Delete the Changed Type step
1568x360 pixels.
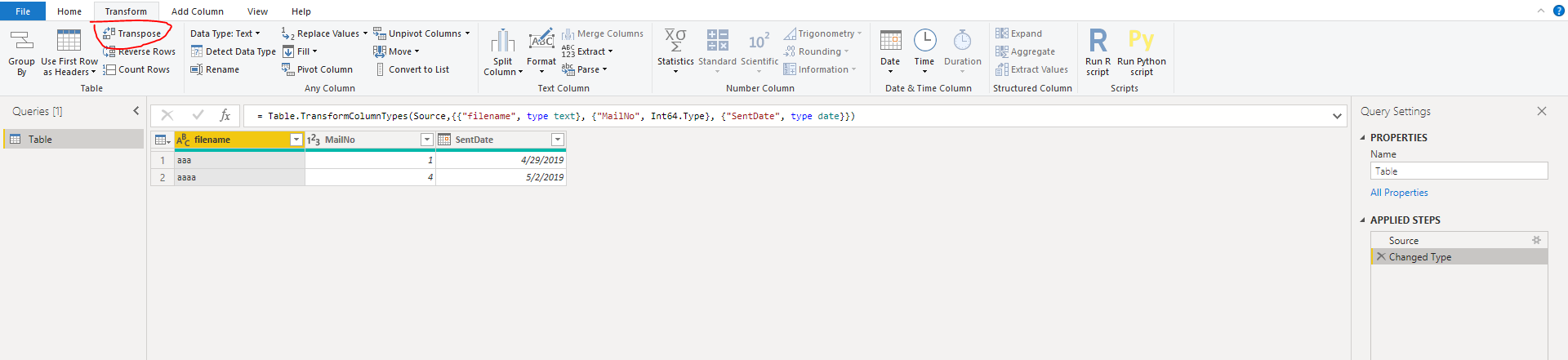click(x=1381, y=256)
